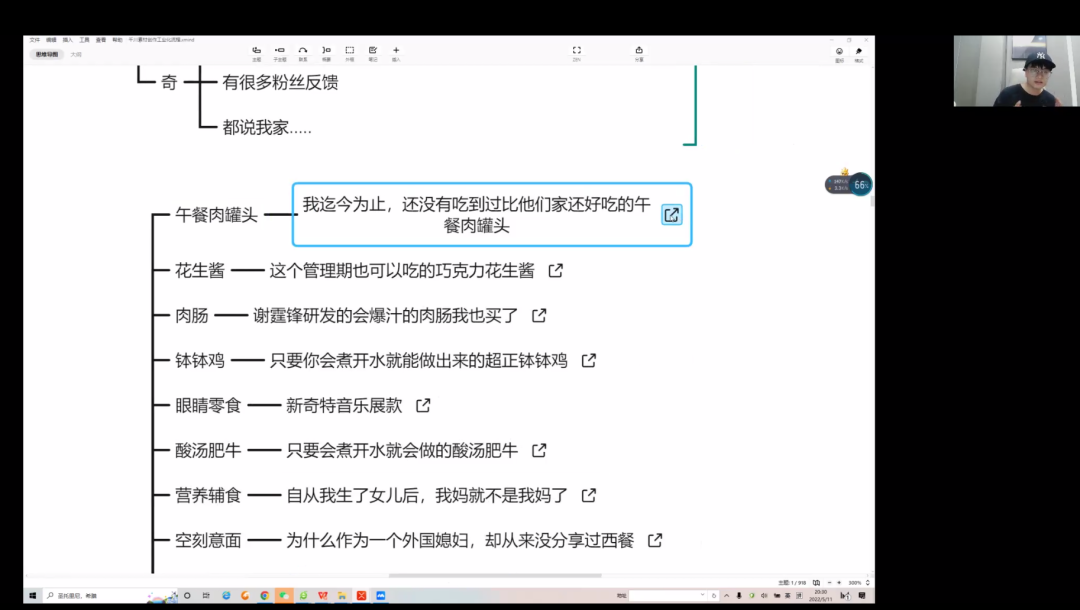The image size is (1080, 610).
Task: Select the 奇 topic node
Action: 169,83
